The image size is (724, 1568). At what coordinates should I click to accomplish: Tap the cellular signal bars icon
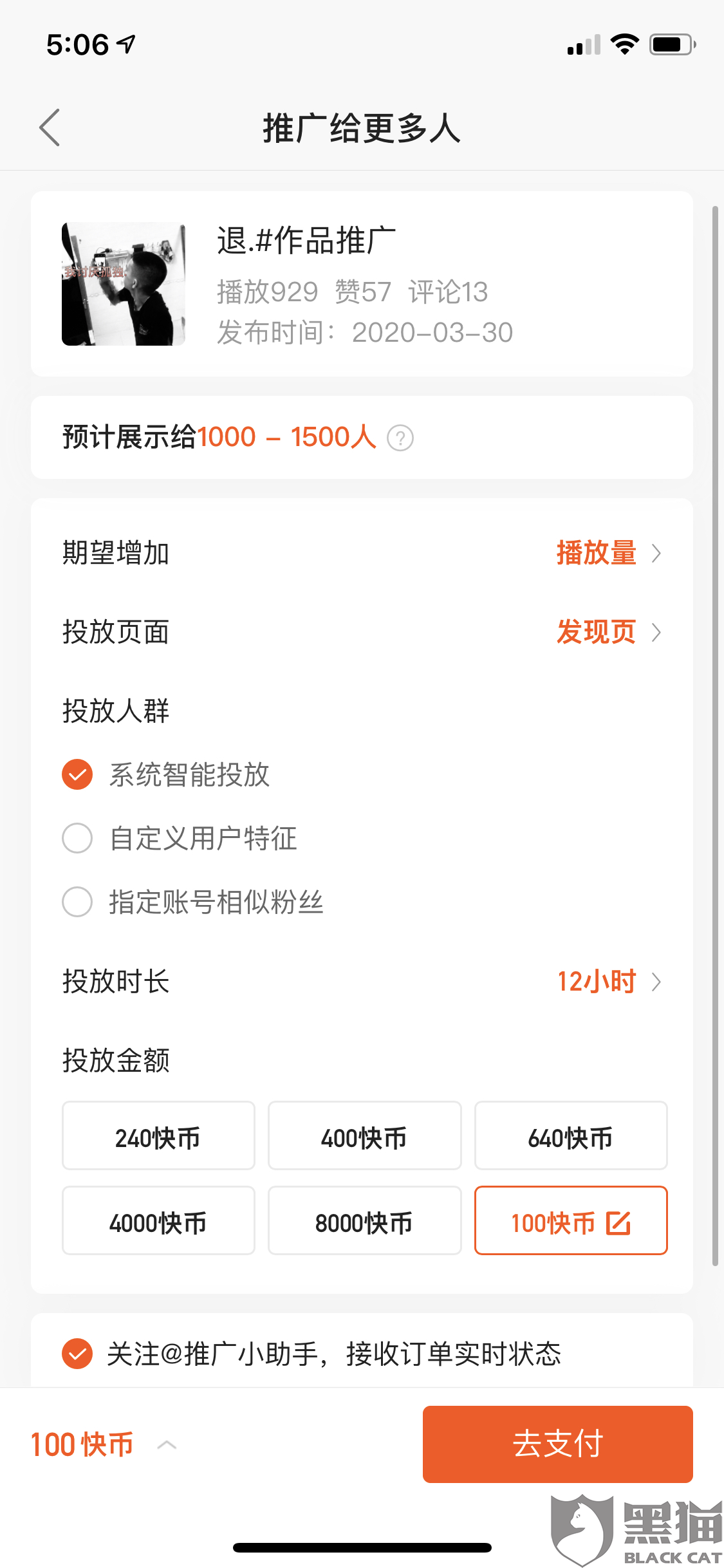[x=583, y=45]
